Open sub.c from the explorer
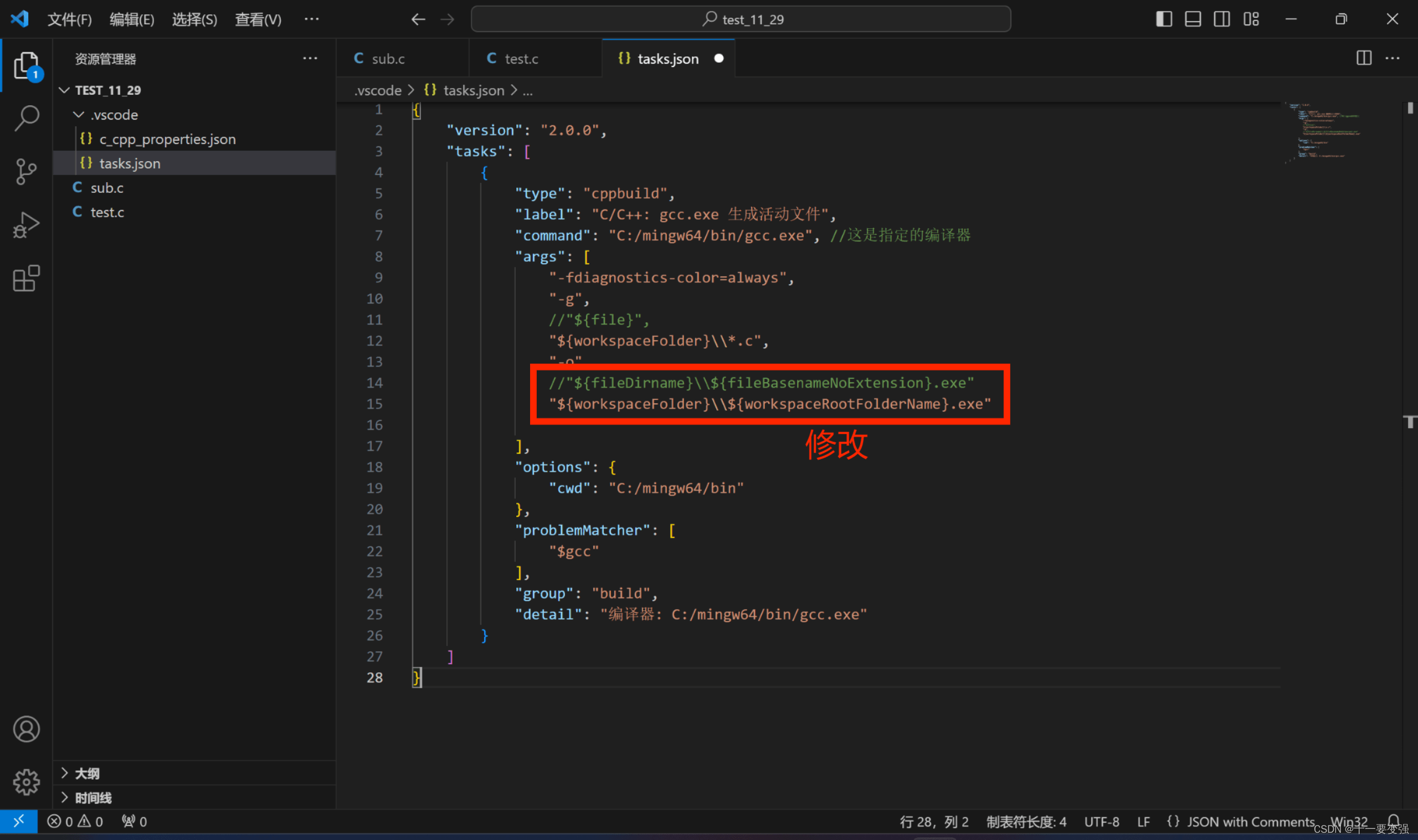 pyautogui.click(x=194, y=187)
